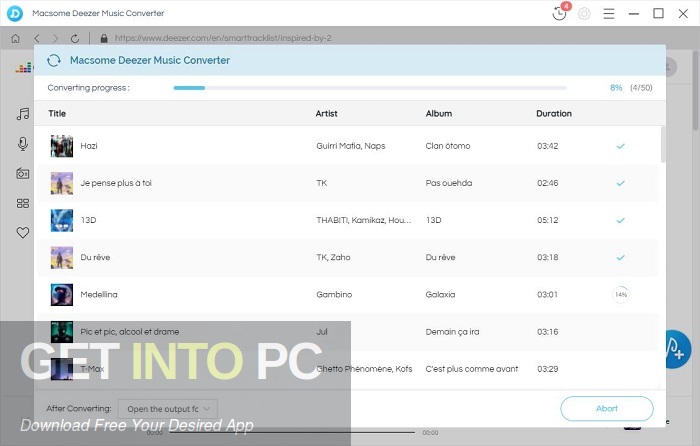Screen dimensions: 700x446
Task: Abort the conversion
Action: [x=607, y=408]
